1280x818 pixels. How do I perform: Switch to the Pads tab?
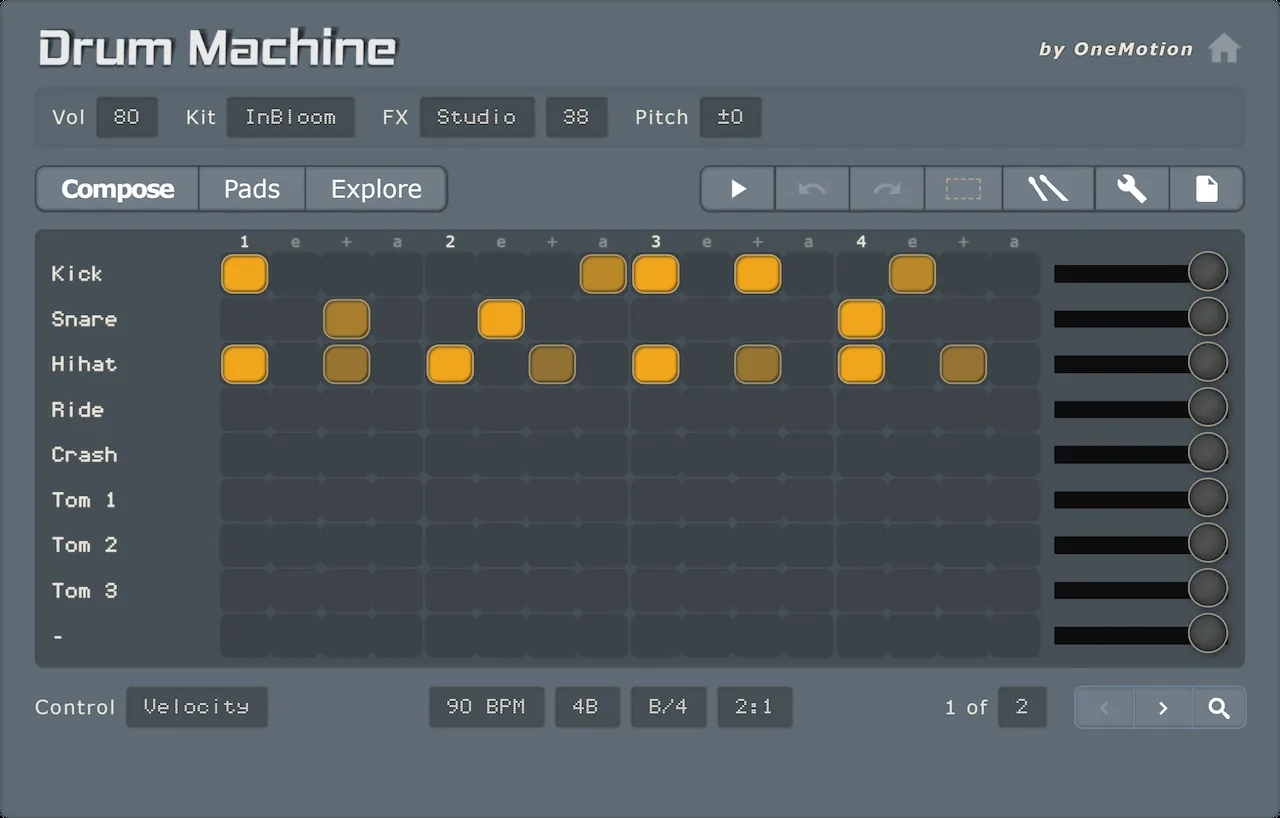[252, 189]
